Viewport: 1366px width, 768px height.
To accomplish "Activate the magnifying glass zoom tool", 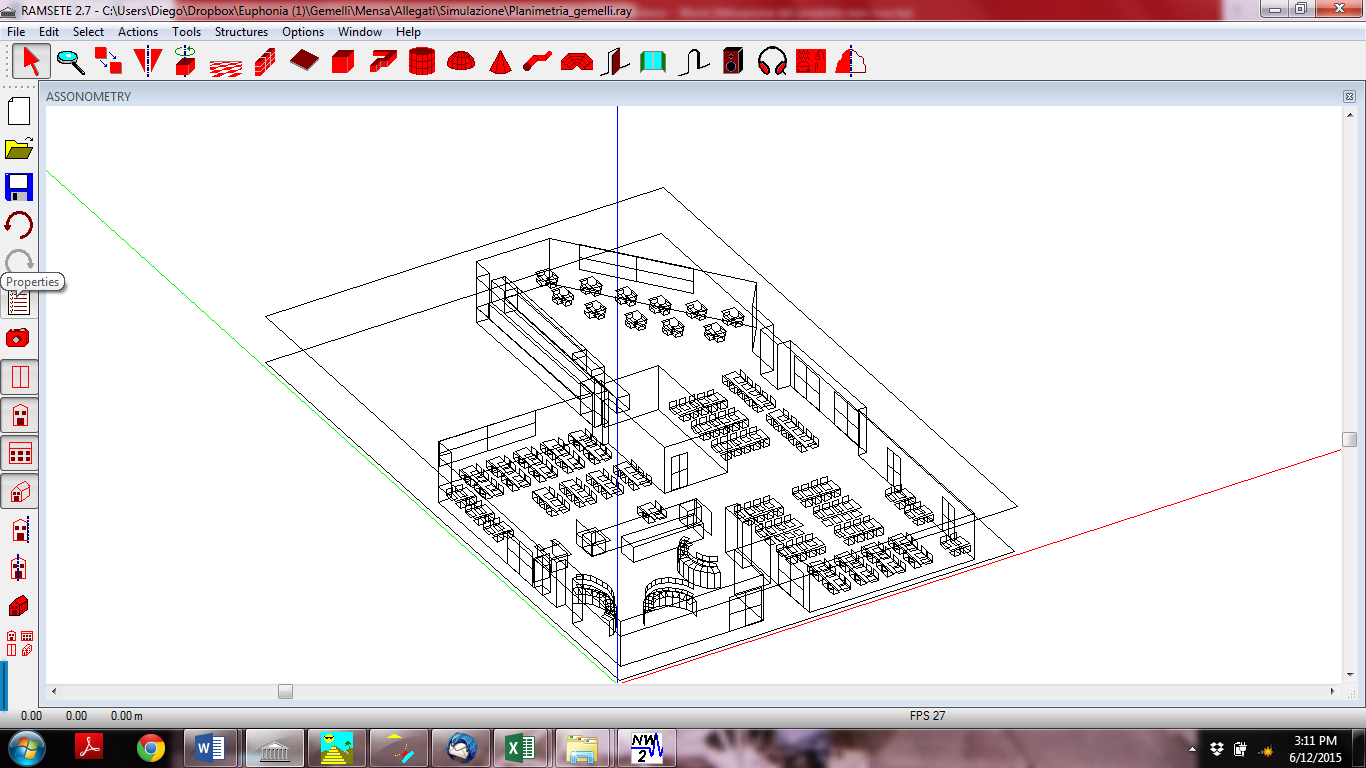I will [70, 62].
